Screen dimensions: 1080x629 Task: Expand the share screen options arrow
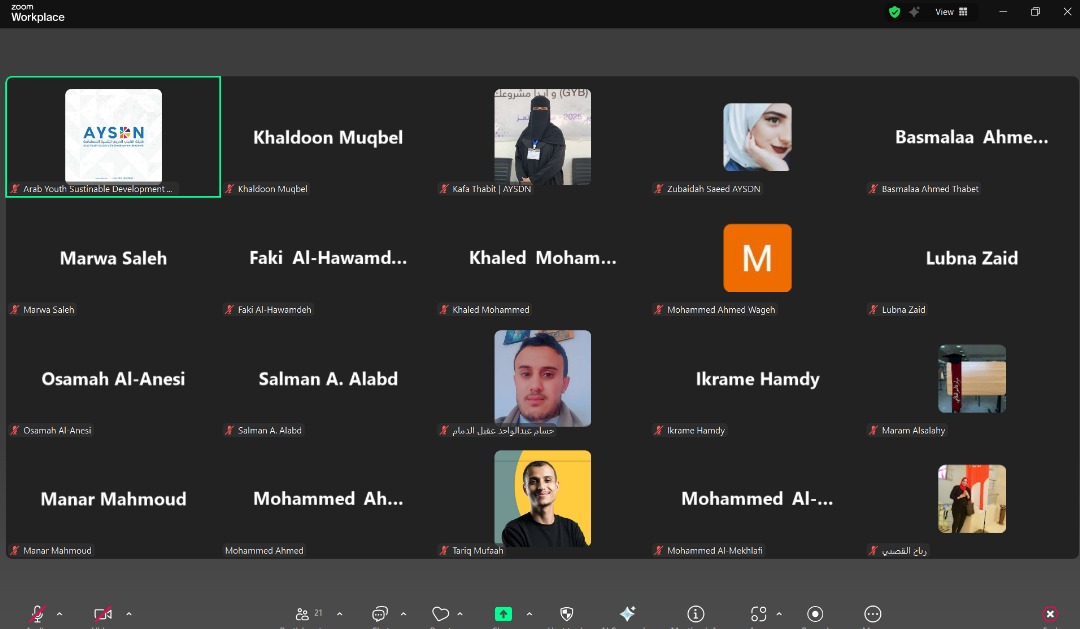529,614
